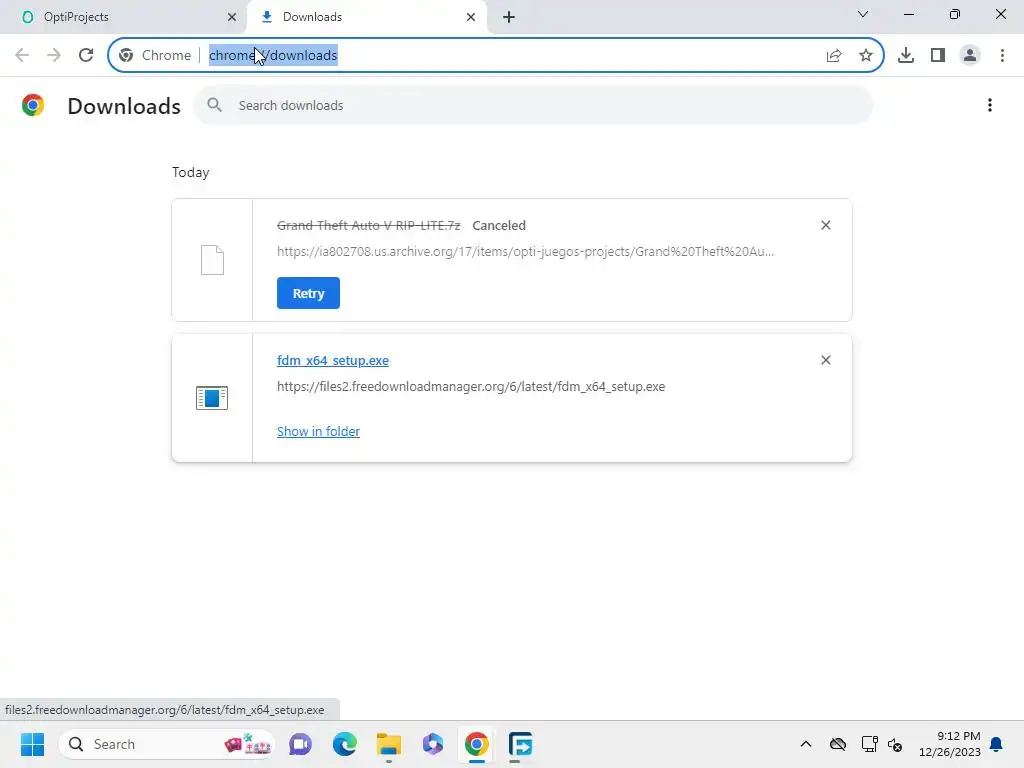This screenshot has height=768, width=1024.
Task: Open Free Download Manager taskbar icon
Action: [520, 744]
